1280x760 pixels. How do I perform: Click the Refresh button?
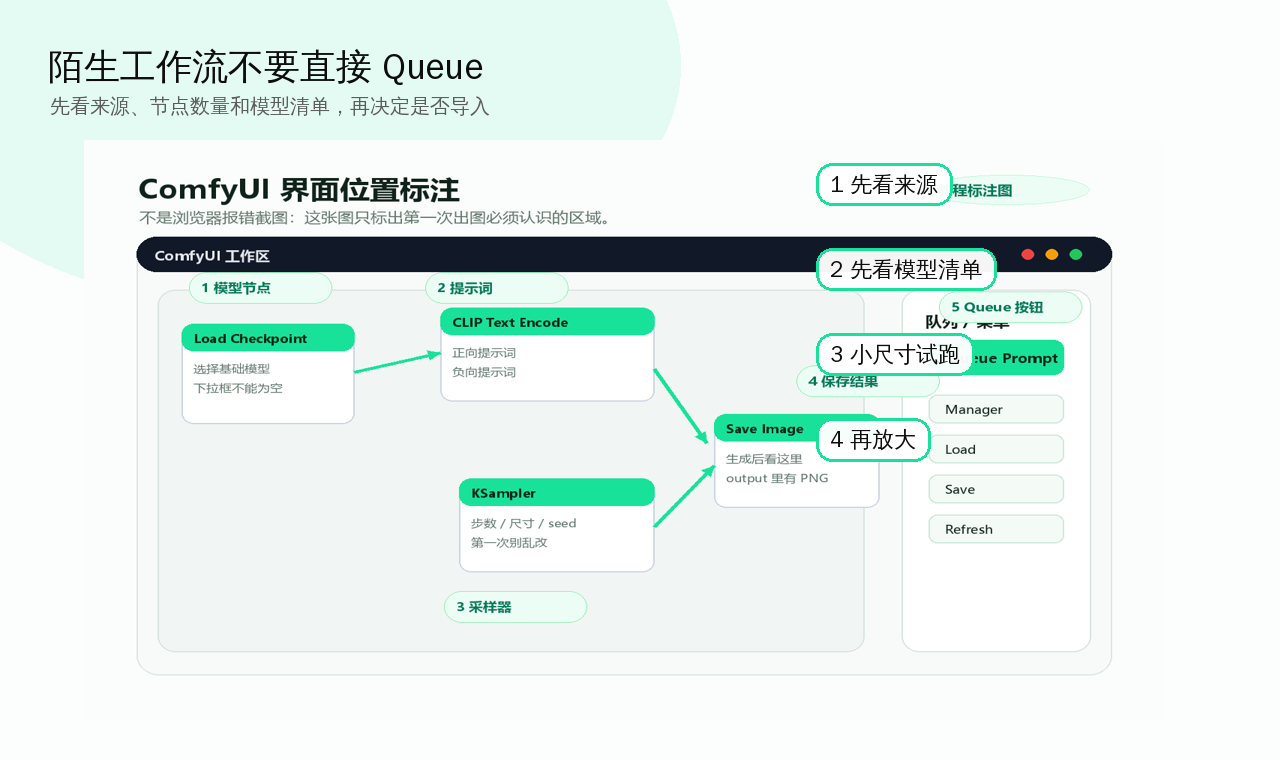(x=996, y=529)
